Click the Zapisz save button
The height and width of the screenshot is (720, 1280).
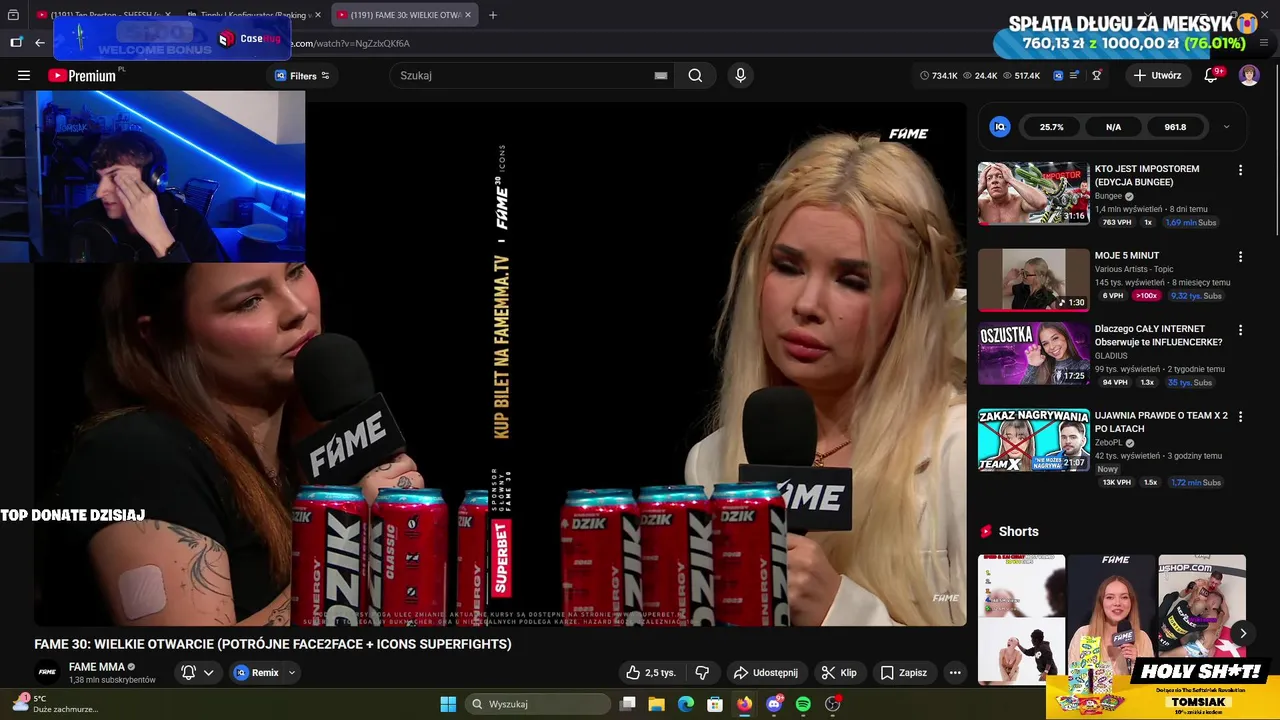pos(904,673)
